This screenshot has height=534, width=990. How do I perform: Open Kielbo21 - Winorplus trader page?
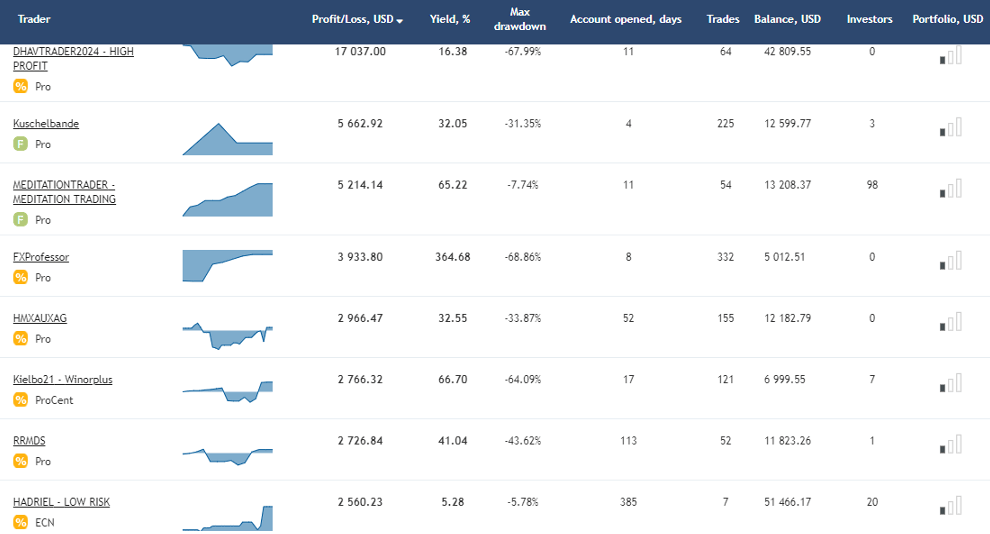(63, 380)
